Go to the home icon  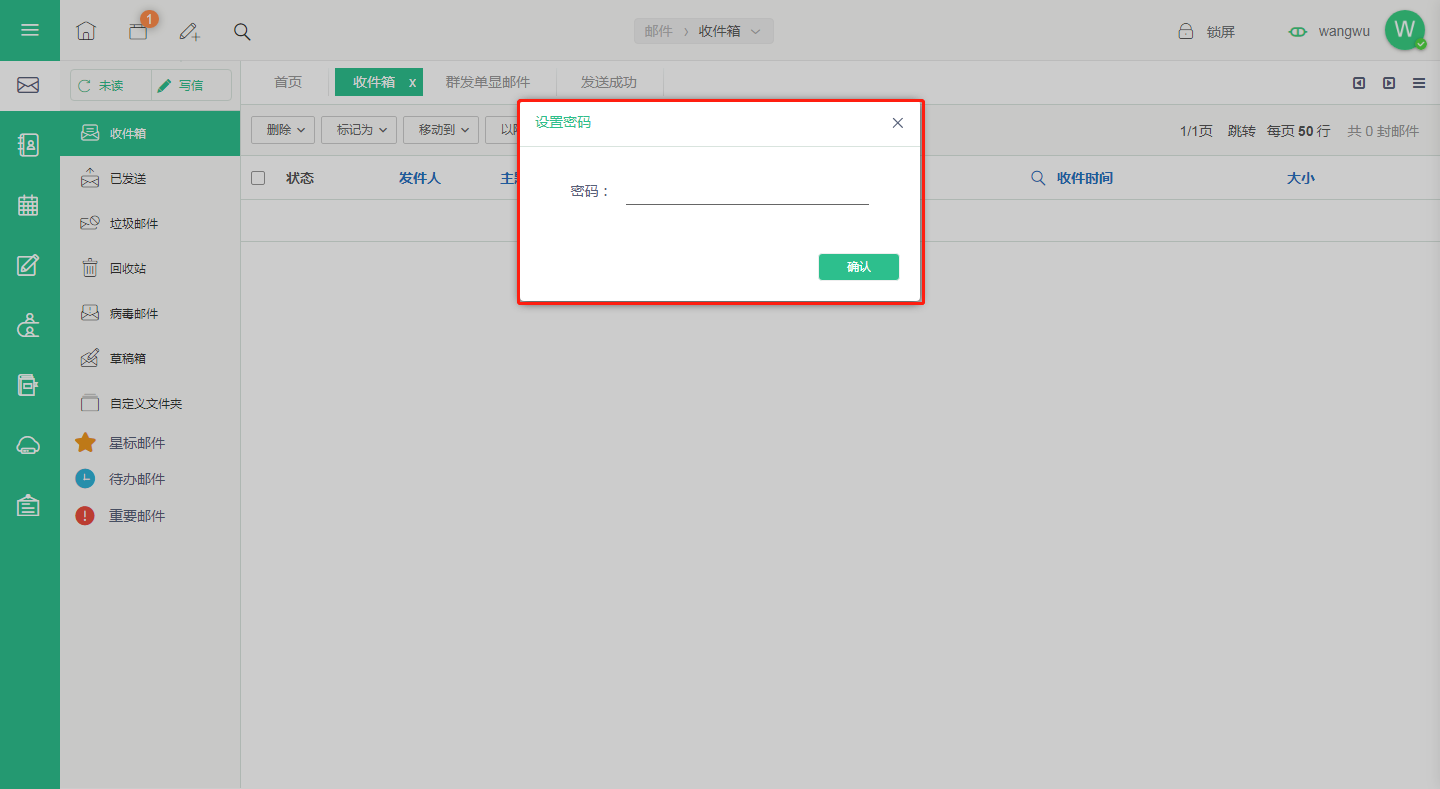tap(86, 31)
